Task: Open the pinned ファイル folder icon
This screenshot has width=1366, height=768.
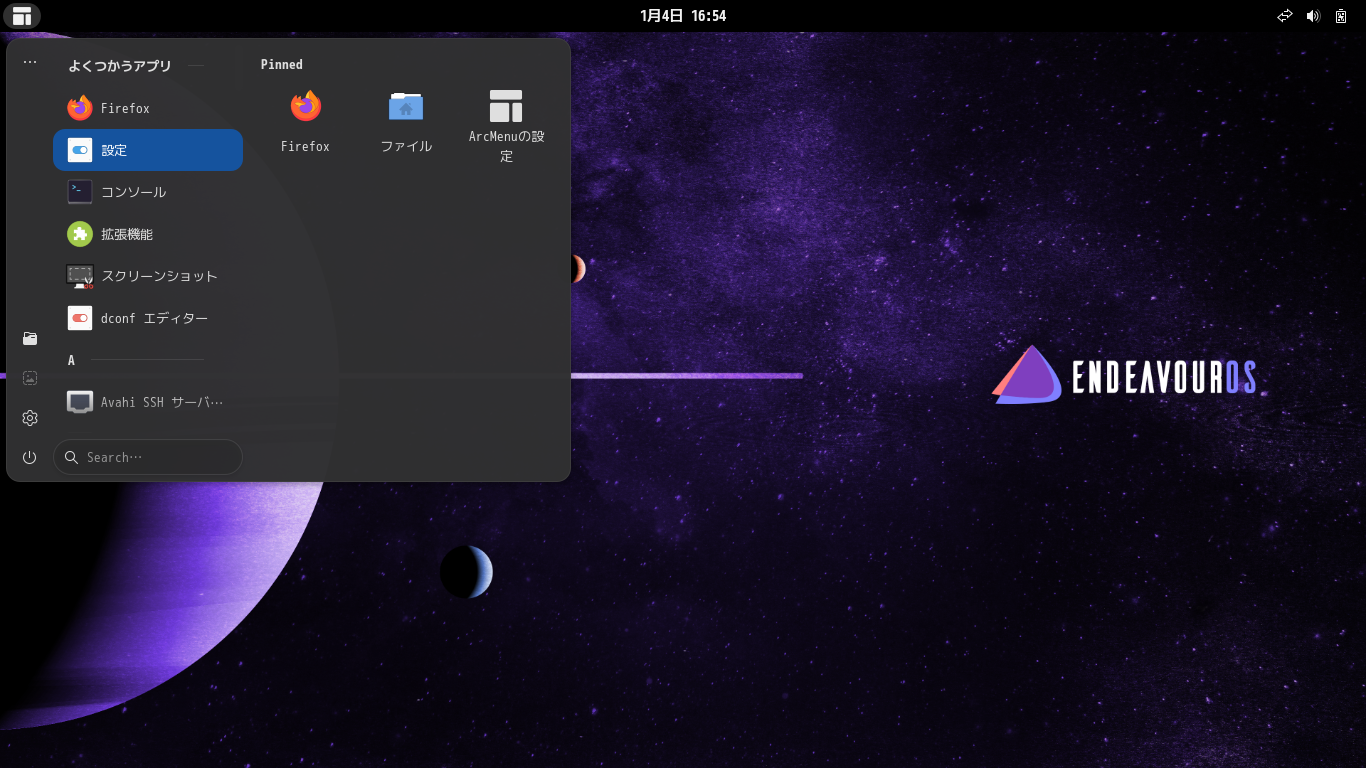Action: (x=406, y=122)
